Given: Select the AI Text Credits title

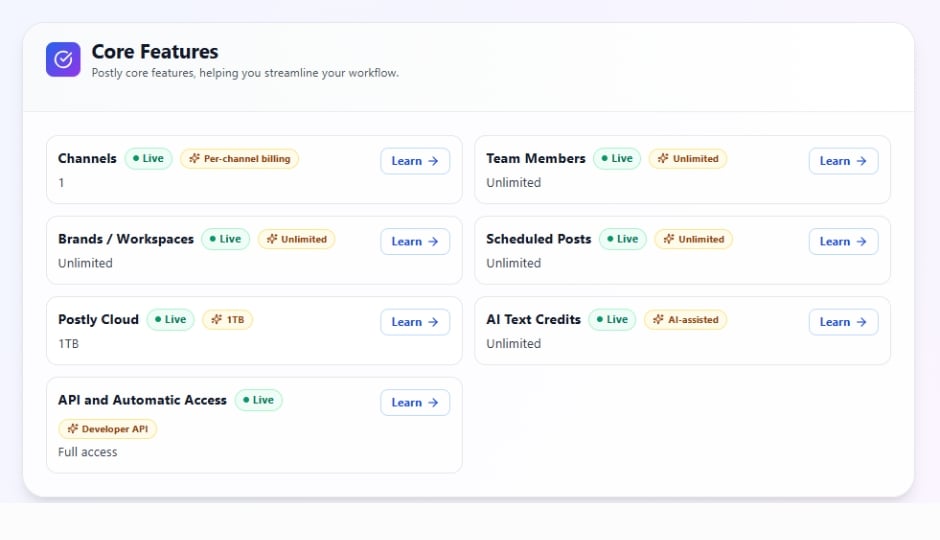Looking at the screenshot, I should click(x=534, y=319).
